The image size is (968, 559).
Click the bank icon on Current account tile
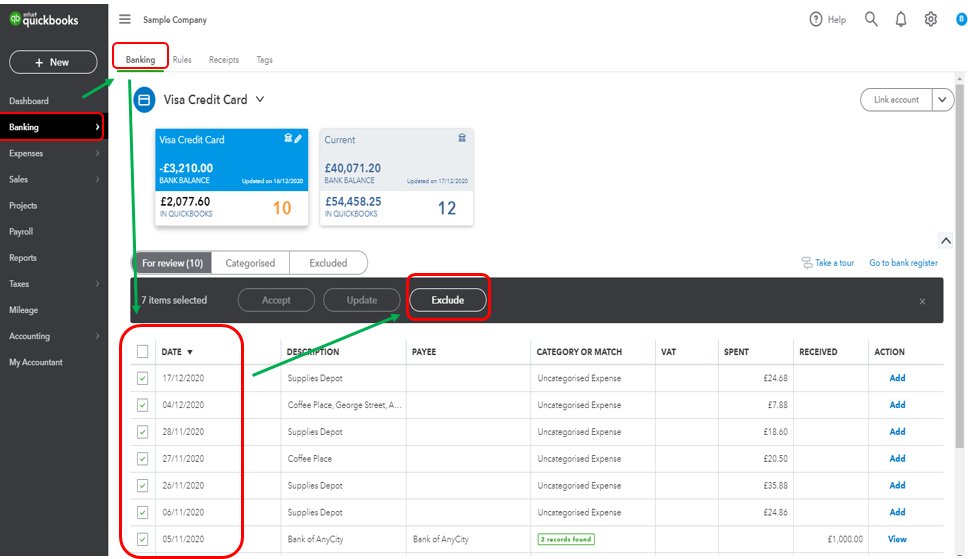point(462,138)
